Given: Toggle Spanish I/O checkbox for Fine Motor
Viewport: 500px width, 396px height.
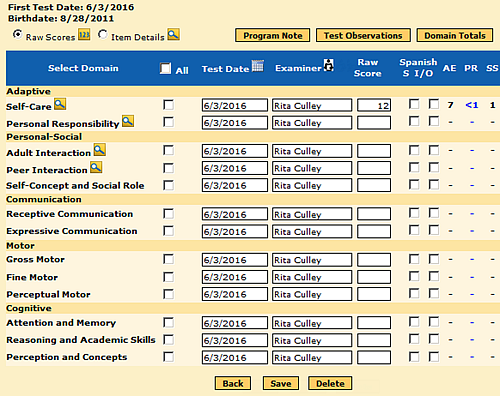Looking at the screenshot, I should coord(434,276).
